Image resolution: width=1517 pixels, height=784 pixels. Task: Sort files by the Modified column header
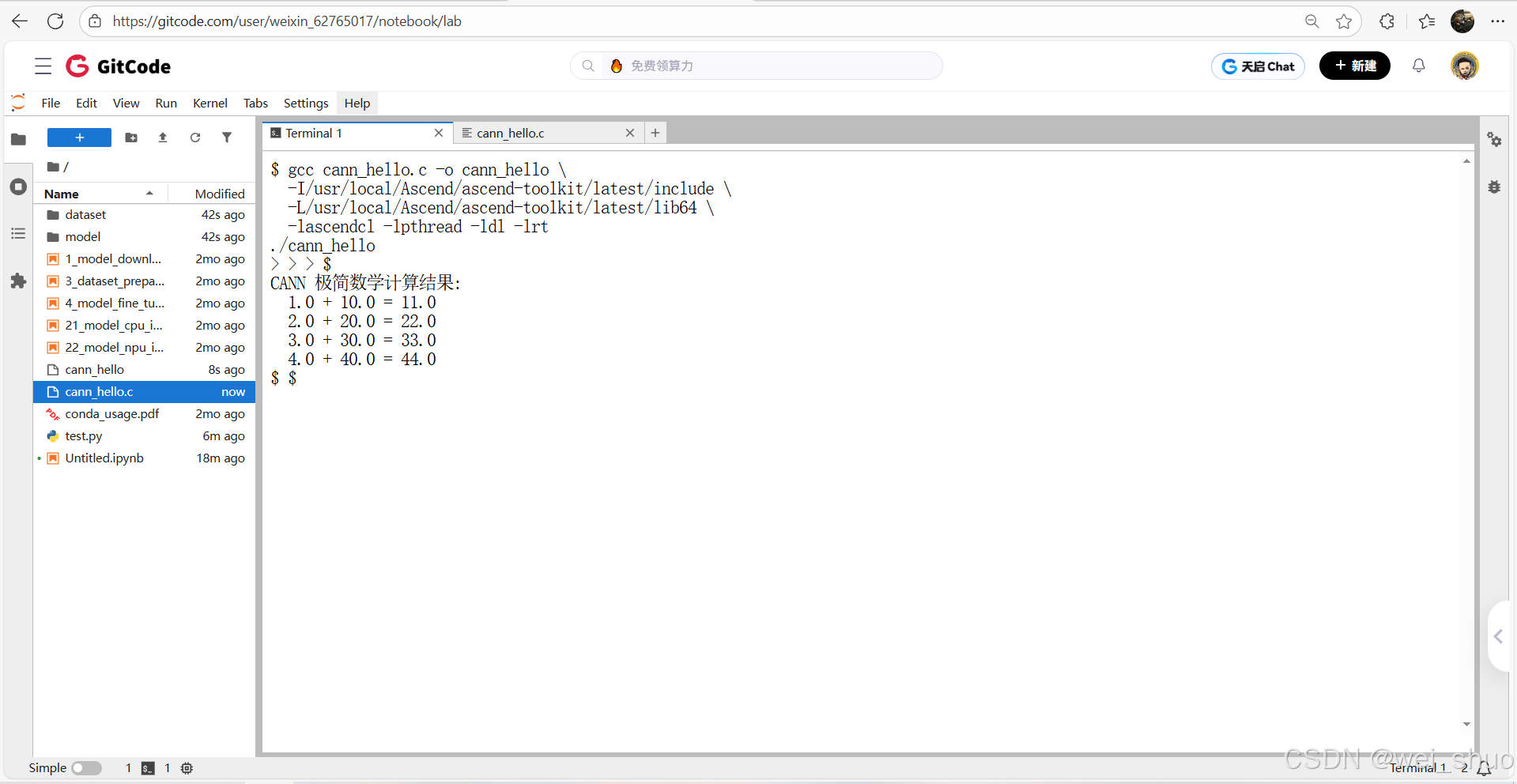(x=212, y=194)
